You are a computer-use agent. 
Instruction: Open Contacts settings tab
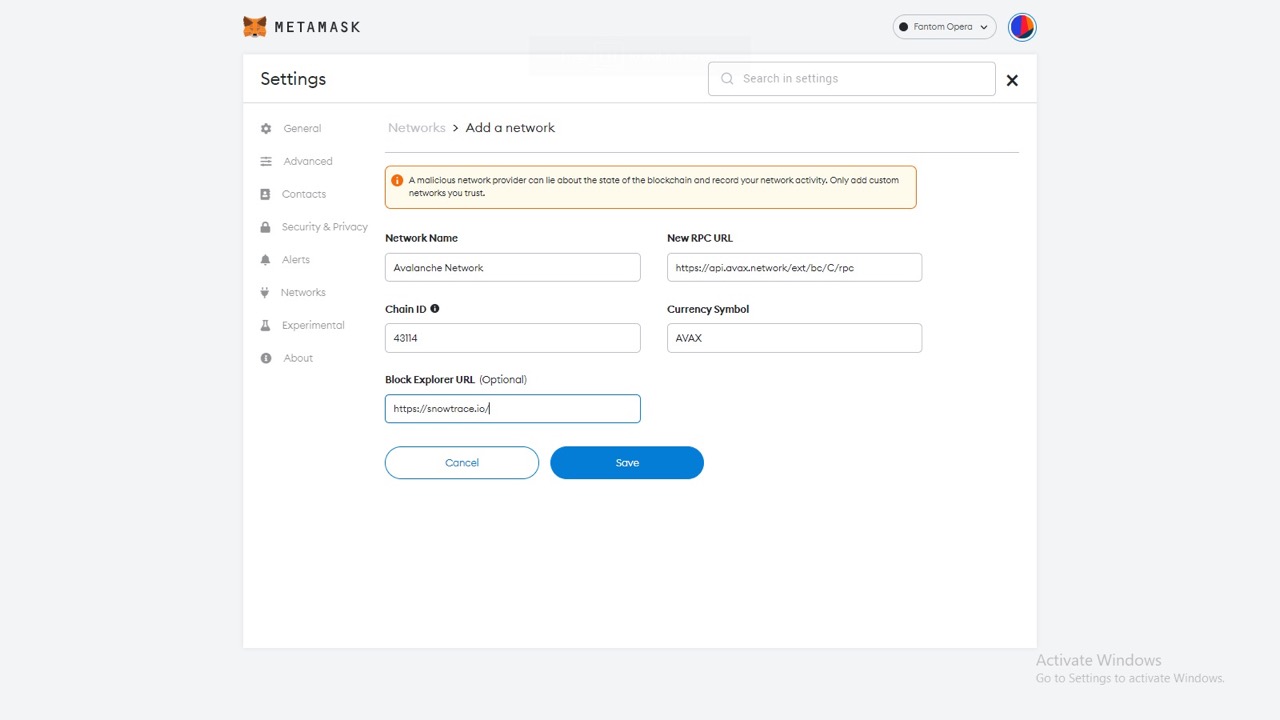tap(304, 194)
